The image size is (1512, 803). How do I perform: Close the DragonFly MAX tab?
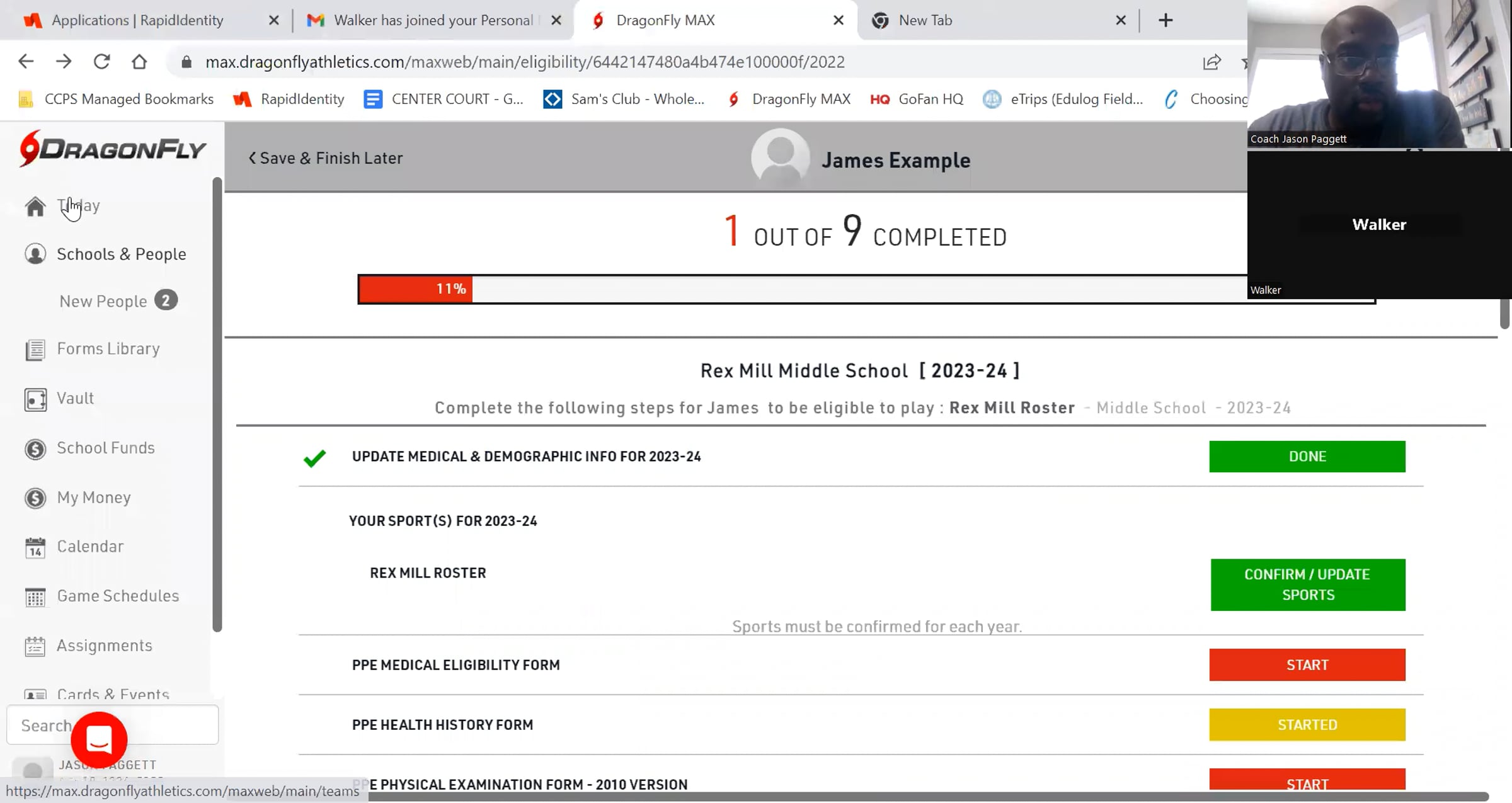pos(839,20)
